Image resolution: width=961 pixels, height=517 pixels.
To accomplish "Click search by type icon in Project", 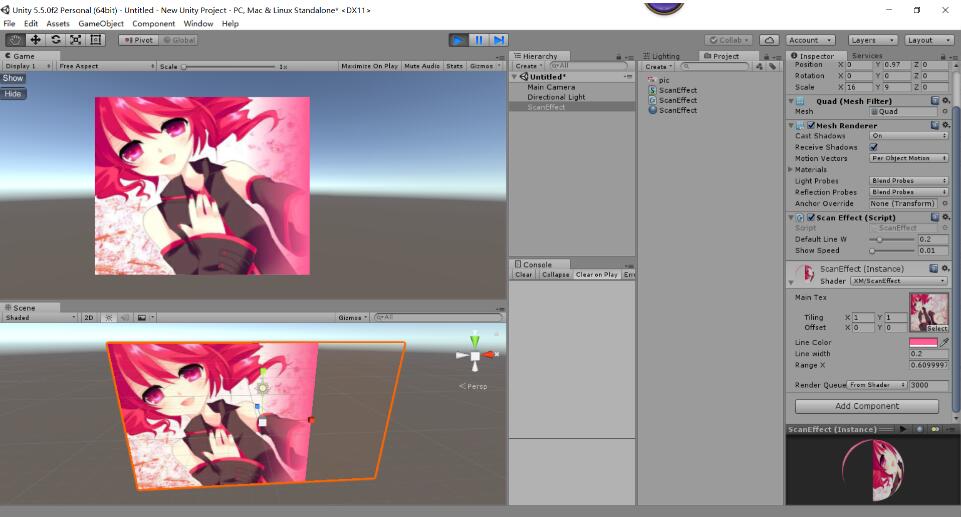I will click(x=760, y=66).
